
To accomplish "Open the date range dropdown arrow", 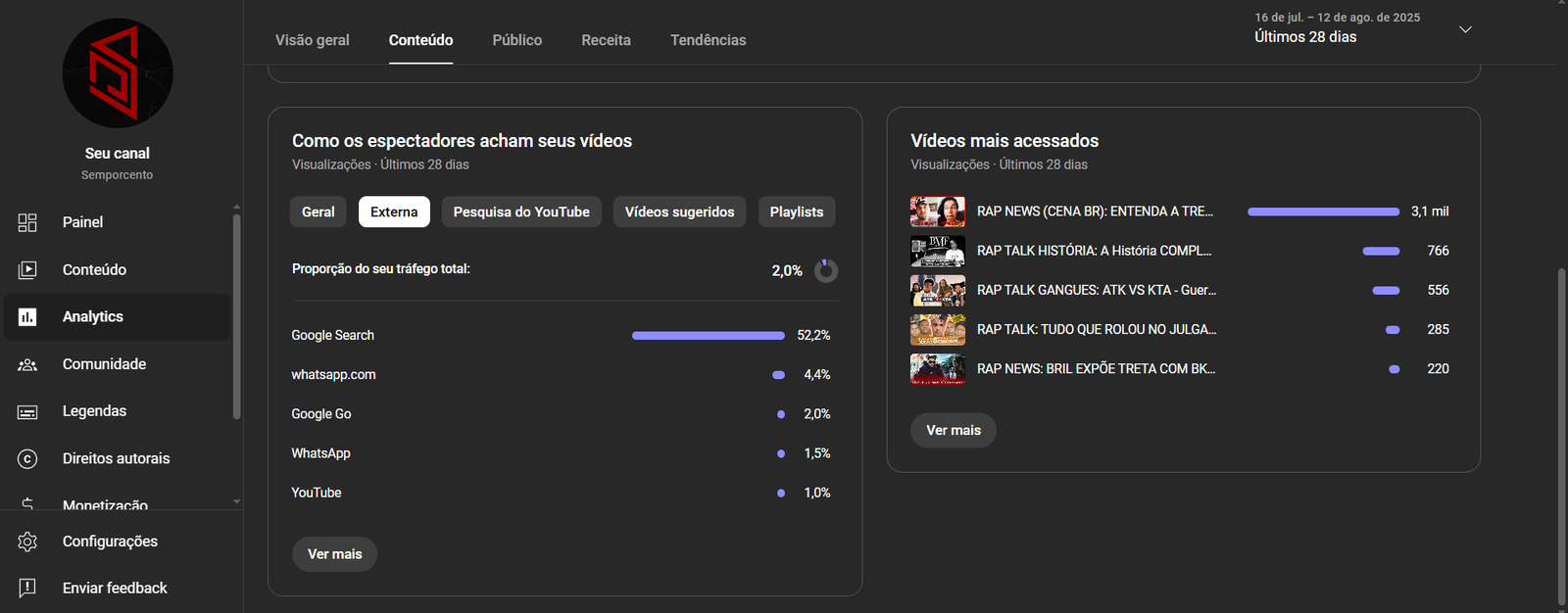I will (x=1465, y=29).
